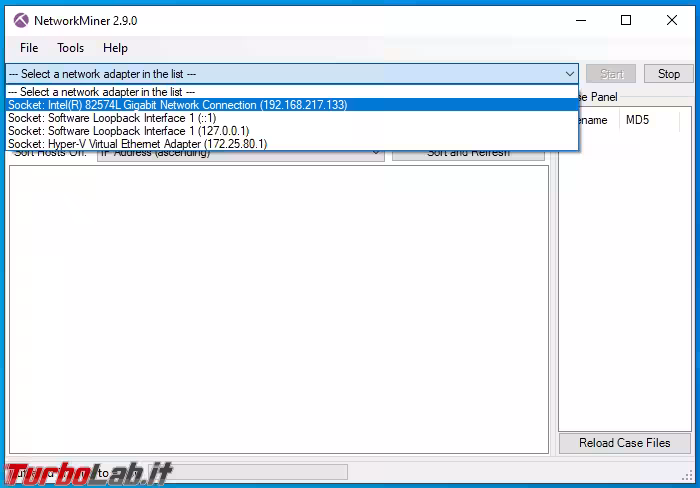This screenshot has height=488, width=700.
Task: Click the Stop capture button
Action: click(x=668, y=74)
